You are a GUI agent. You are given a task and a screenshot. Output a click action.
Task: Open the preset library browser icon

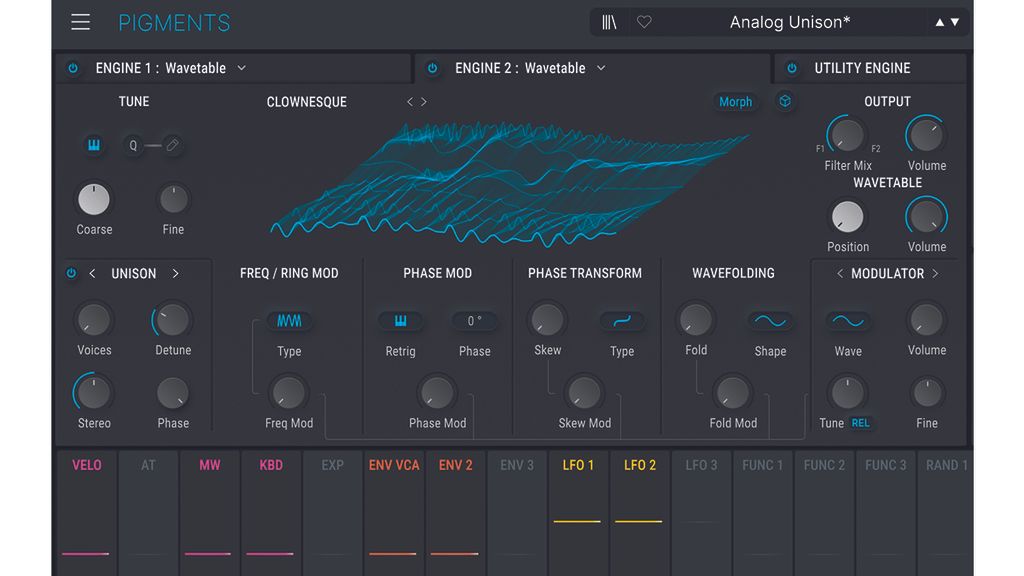tap(608, 21)
